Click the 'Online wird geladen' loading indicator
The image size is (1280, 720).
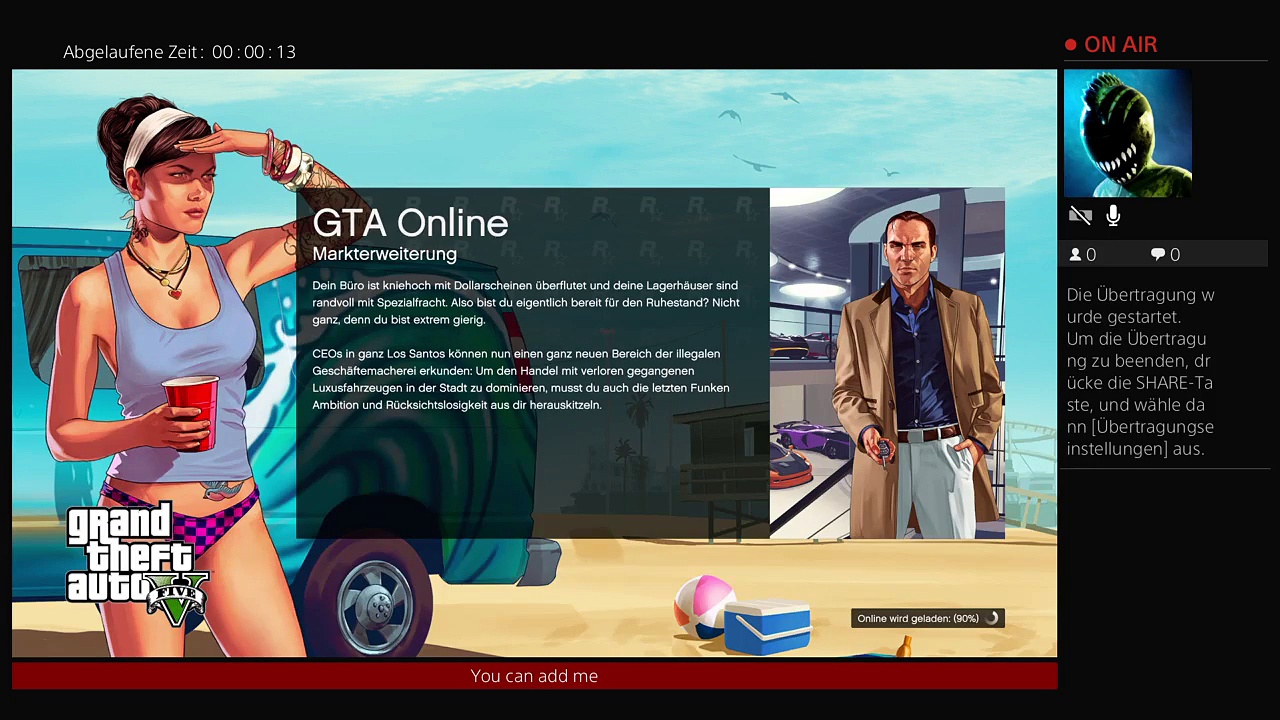point(917,619)
